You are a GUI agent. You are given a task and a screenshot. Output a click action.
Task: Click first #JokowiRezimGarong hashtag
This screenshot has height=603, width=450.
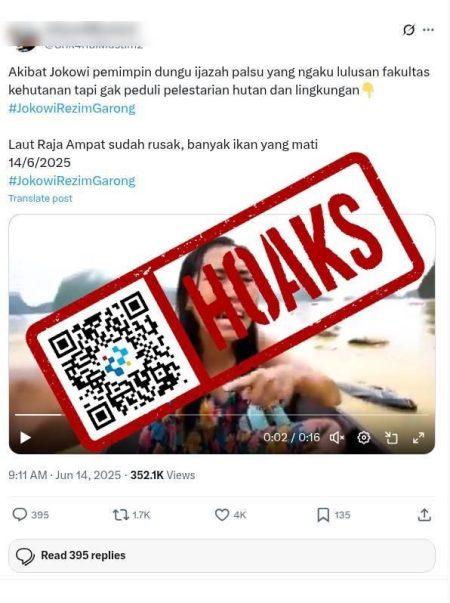point(72,108)
